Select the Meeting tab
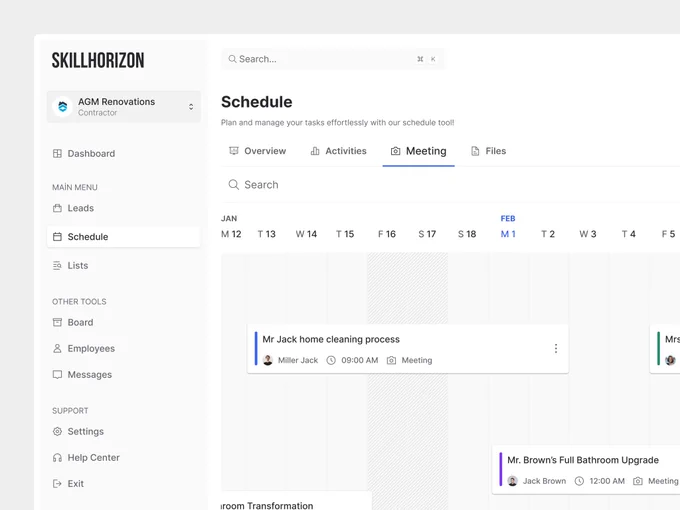The image size is (680, 510). tap(418, 151)
